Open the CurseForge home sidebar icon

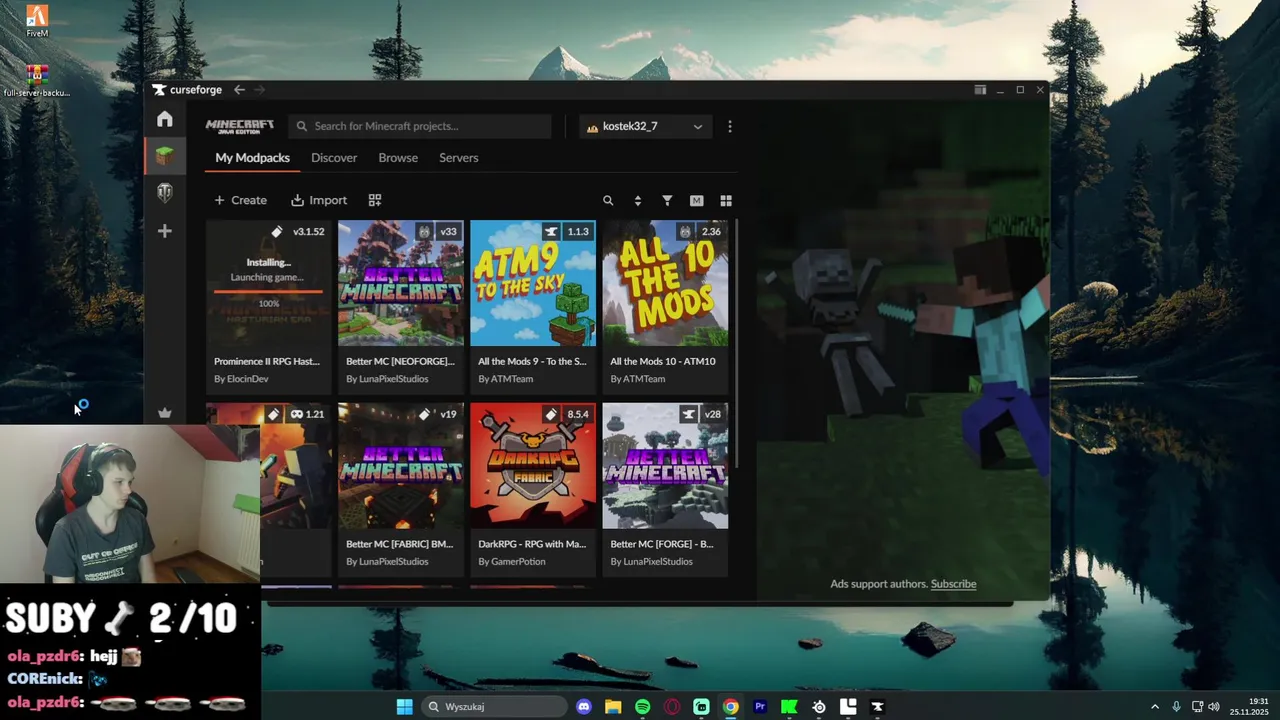tap(165, 119)
